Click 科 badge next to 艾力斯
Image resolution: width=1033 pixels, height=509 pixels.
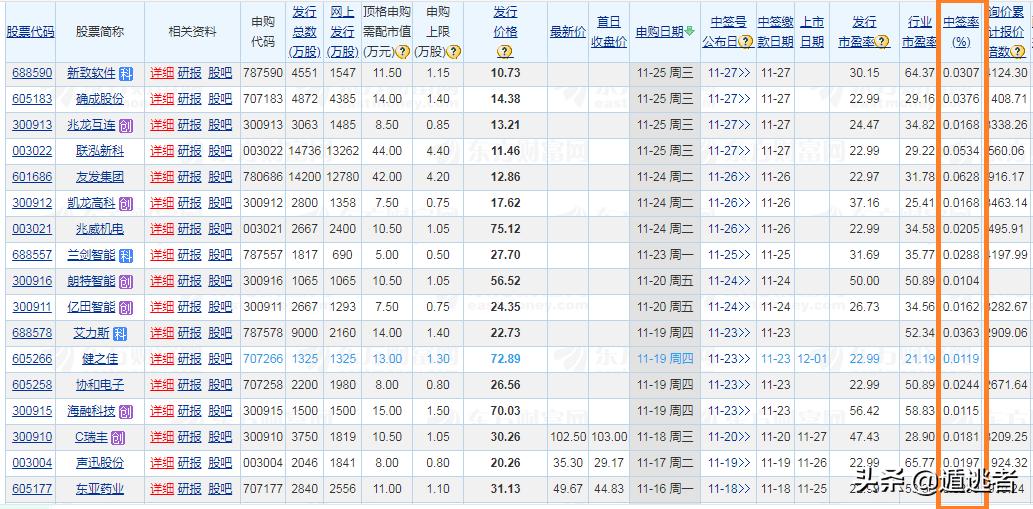(119, 334)
